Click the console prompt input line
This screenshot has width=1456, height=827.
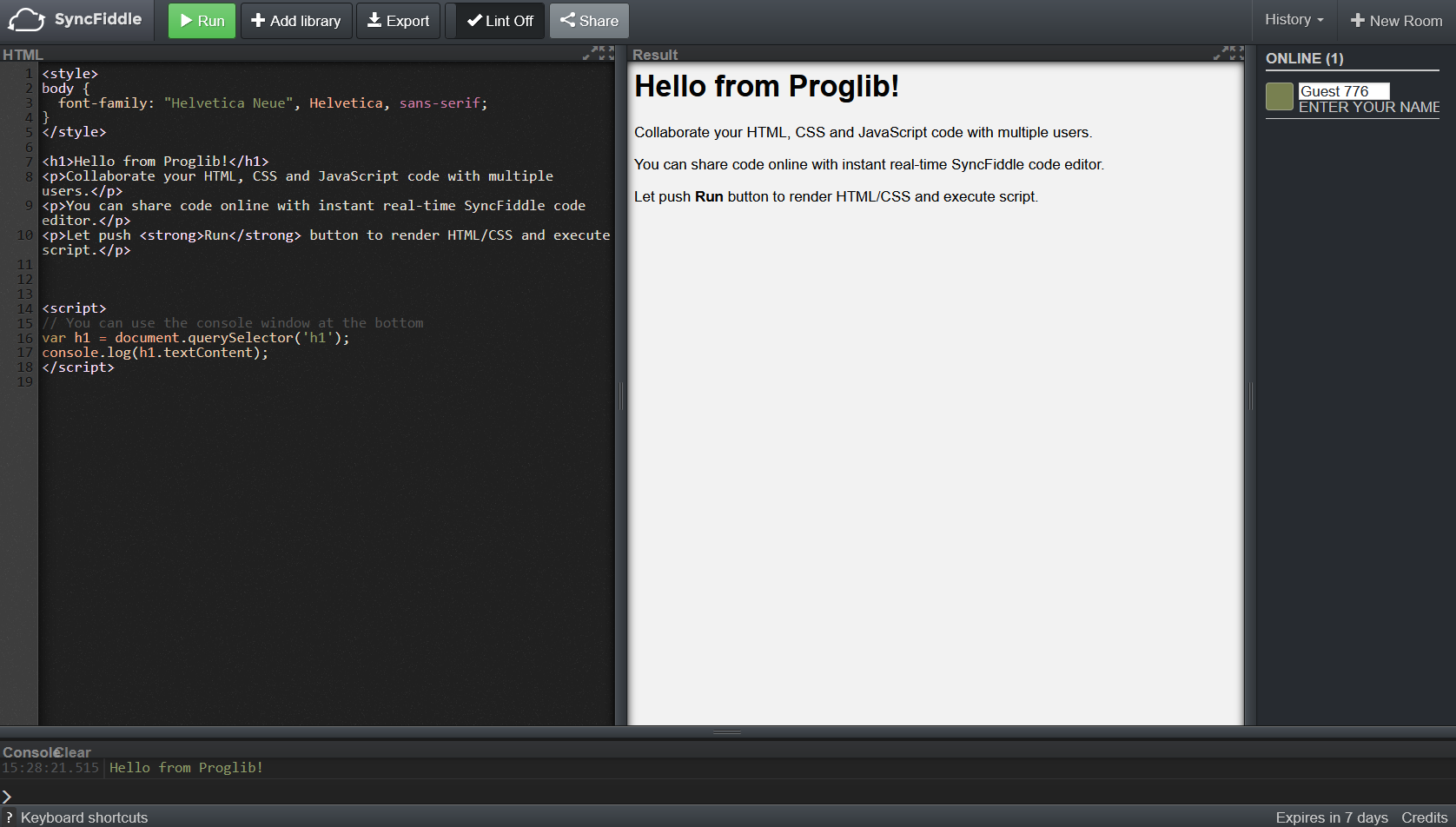pyautogui.click(x=730, y=796)
